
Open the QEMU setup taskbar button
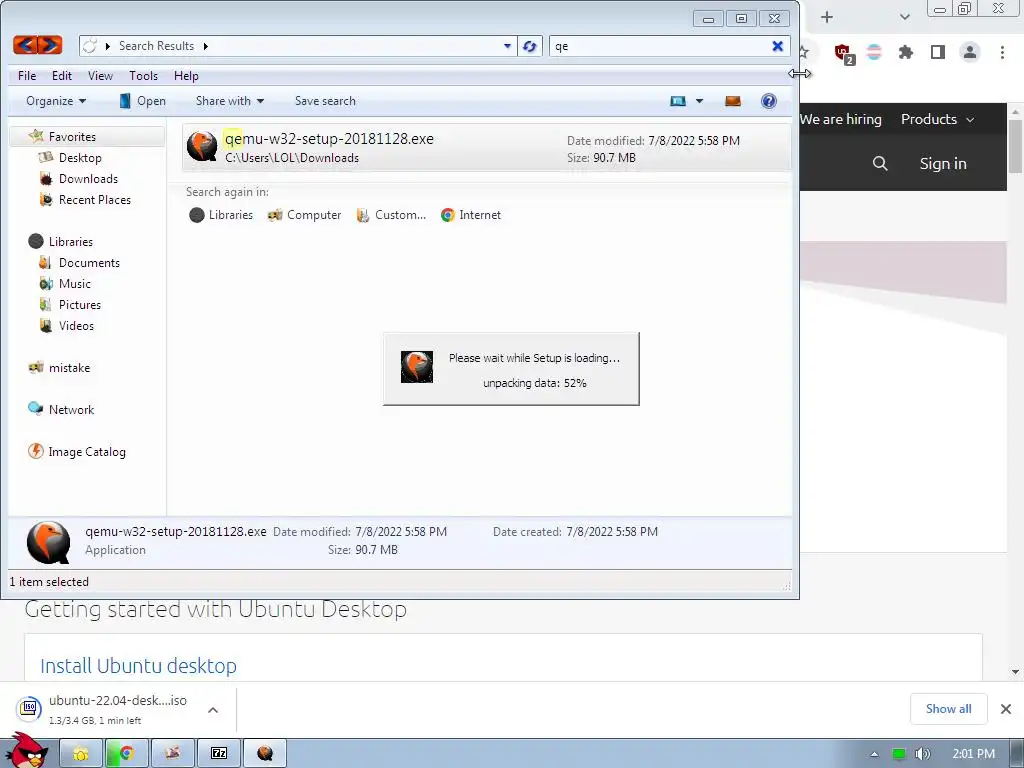point(264,753)
